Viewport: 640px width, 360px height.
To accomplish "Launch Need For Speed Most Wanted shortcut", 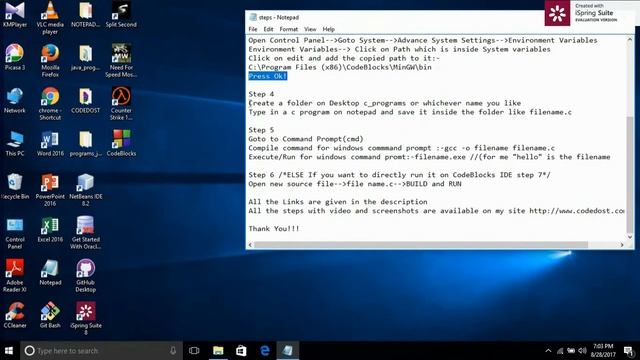I will click(x=121, y=60).
